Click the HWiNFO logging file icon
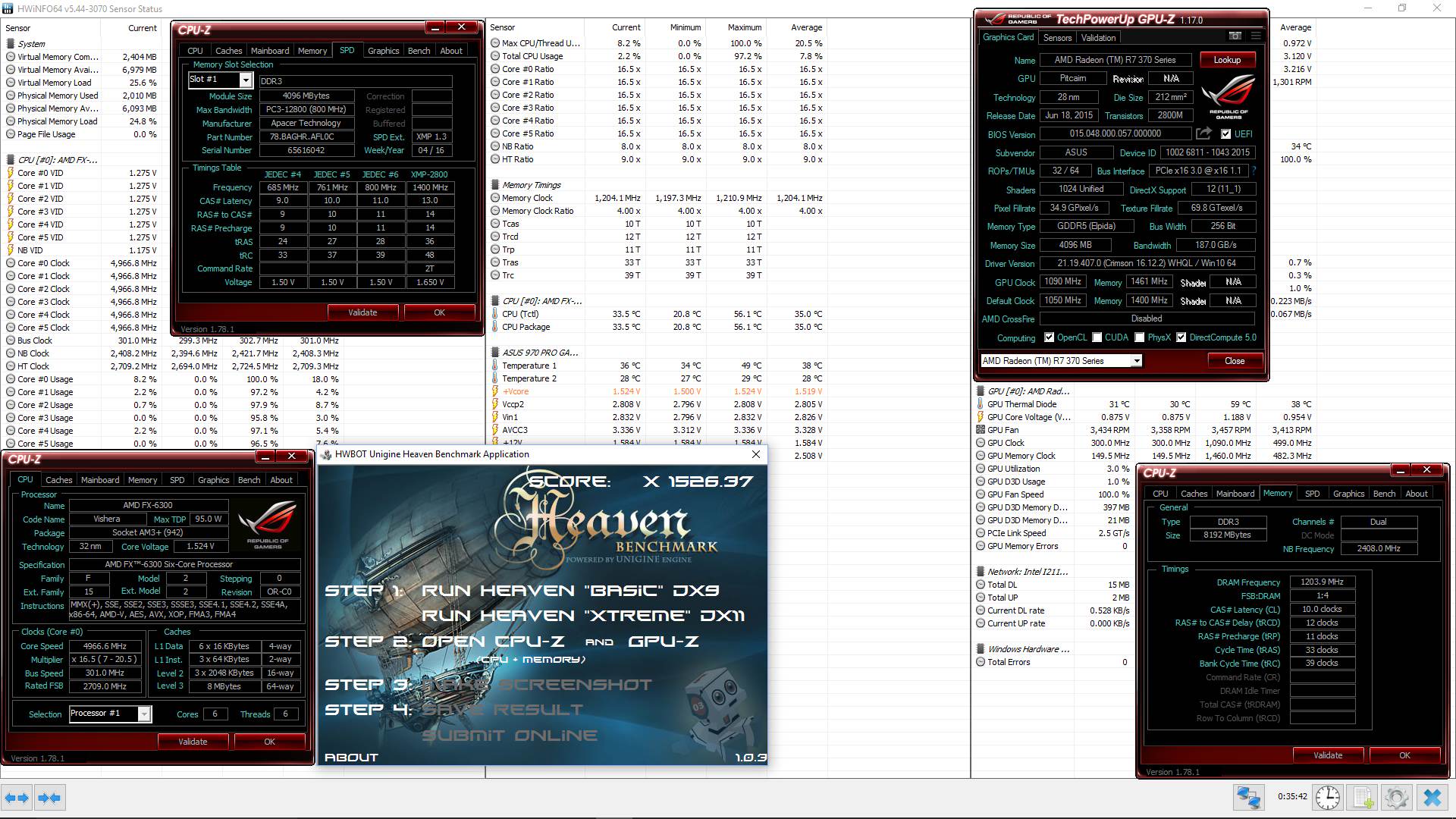Image resolution: width=1456 pixels, height=819 pixels. pos(1363,798)
